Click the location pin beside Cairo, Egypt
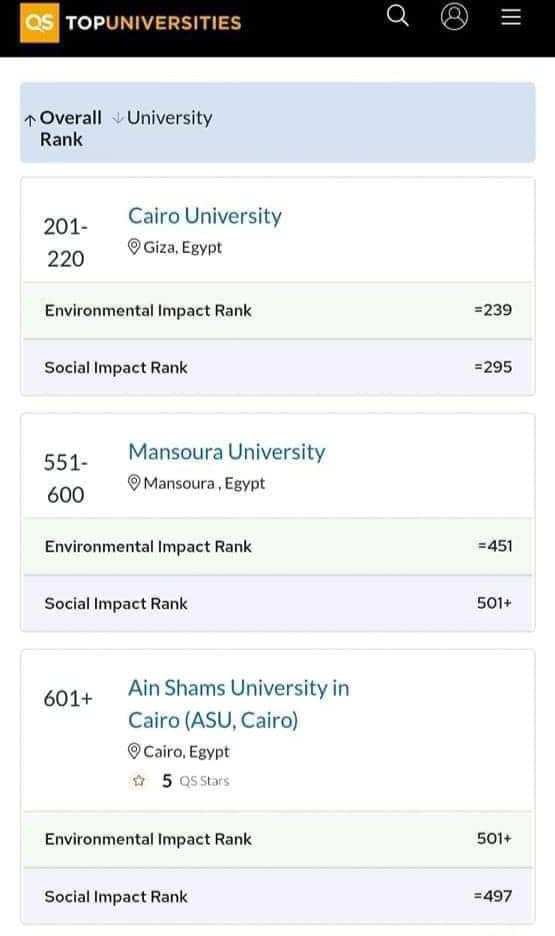This screenshot has height=936, width=555. (134, 751)
